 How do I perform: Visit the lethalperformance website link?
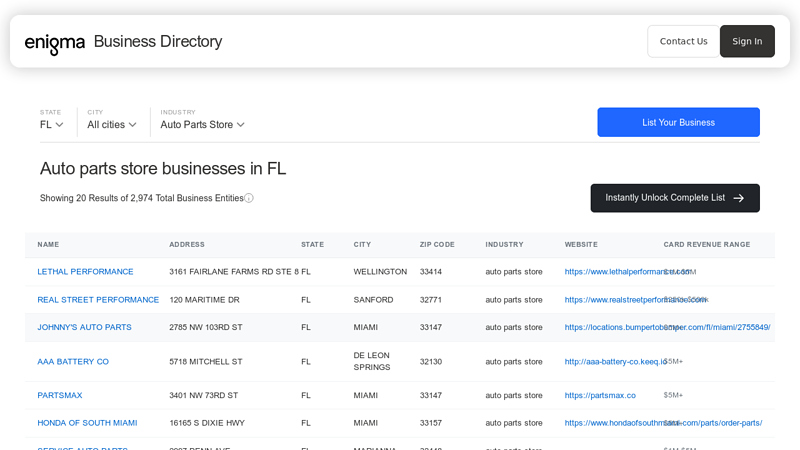coord(627,271)
